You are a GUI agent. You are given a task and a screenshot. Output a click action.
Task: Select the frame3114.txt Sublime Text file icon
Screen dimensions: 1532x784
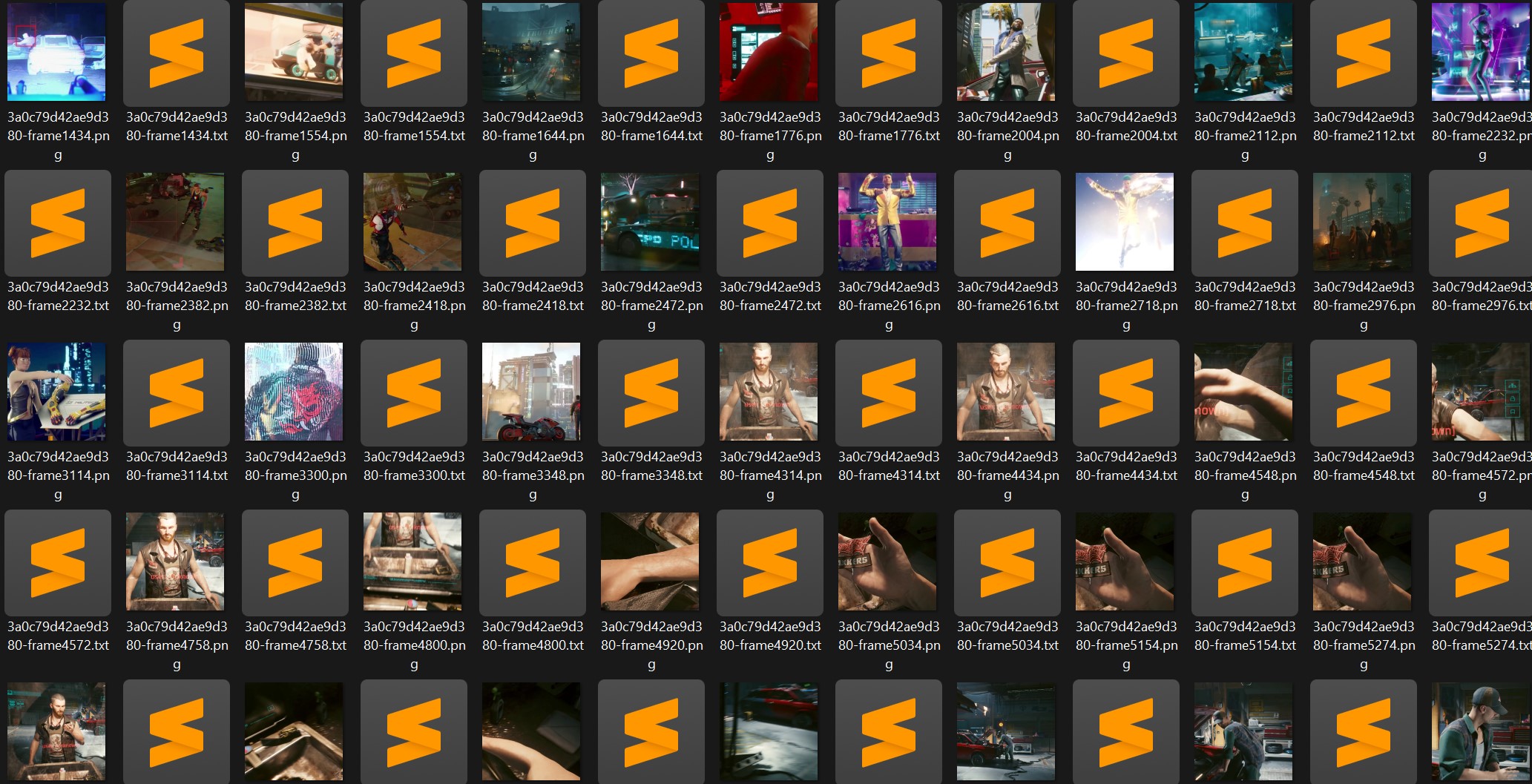[177, 392]
